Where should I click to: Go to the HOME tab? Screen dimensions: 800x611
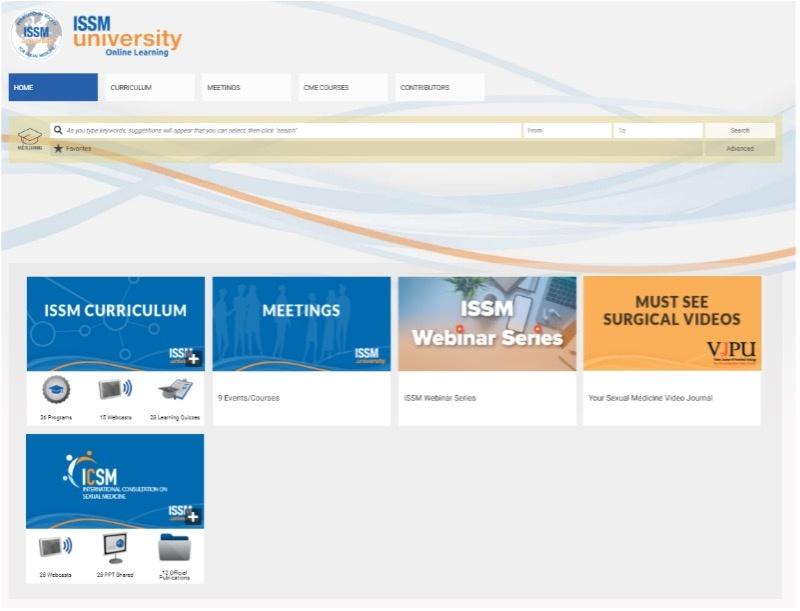(53, 87)
